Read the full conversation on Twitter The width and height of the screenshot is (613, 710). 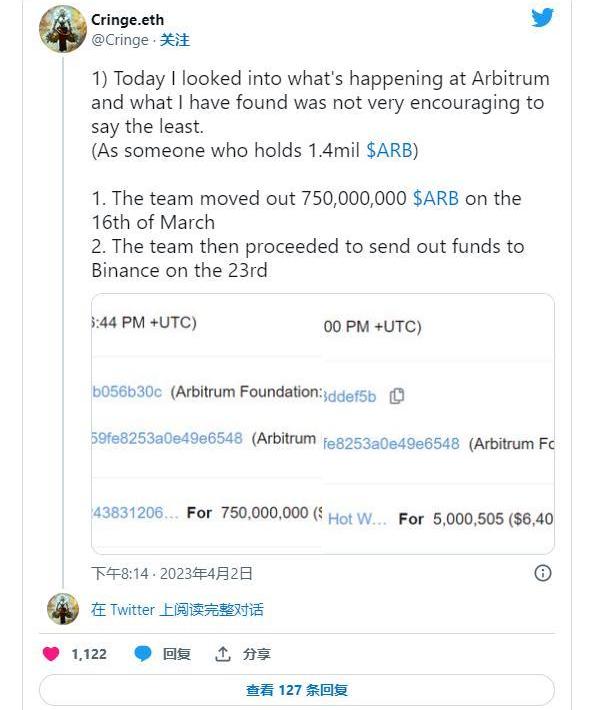[x=177, y=609]
